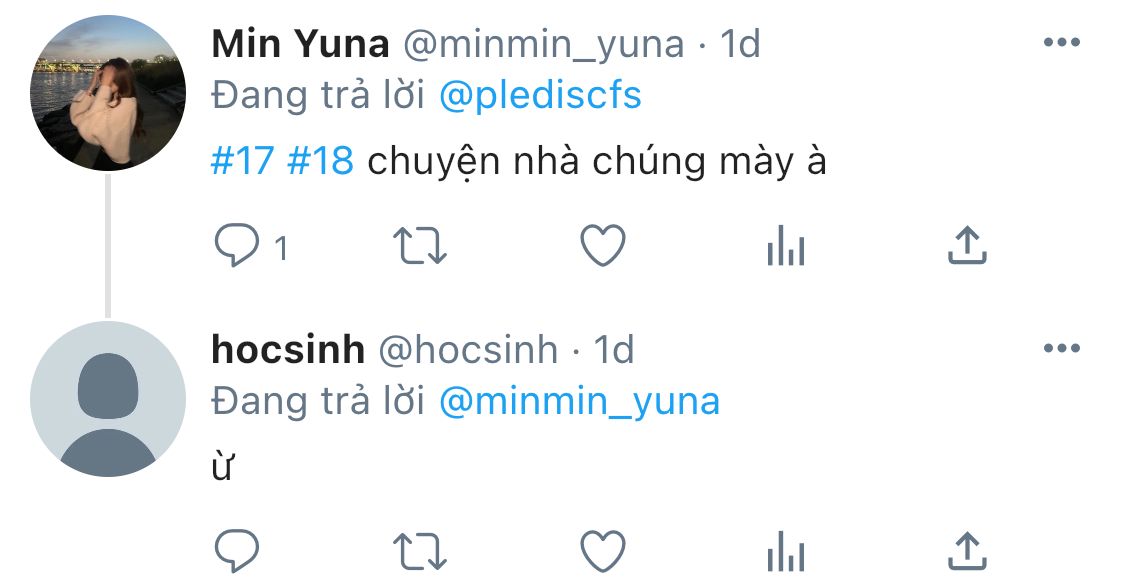Open more options for Min Yuna's tweet

tap(1062, 42)
